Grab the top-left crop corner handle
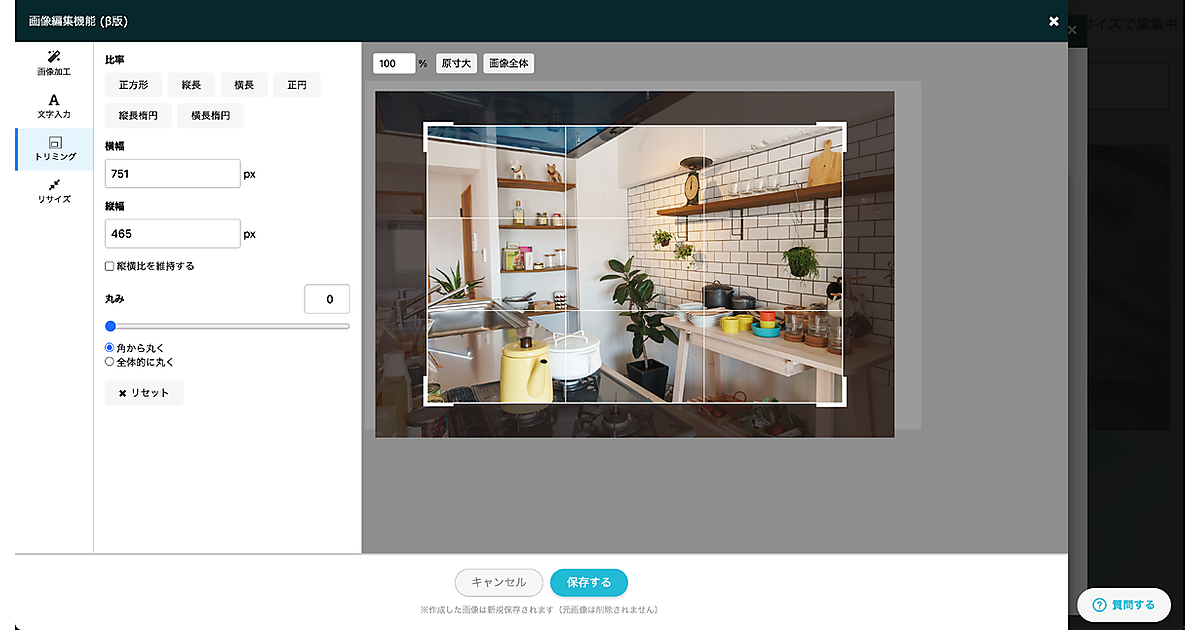Viewport: 1200px width, 630px height. click(x=429, y=126)
